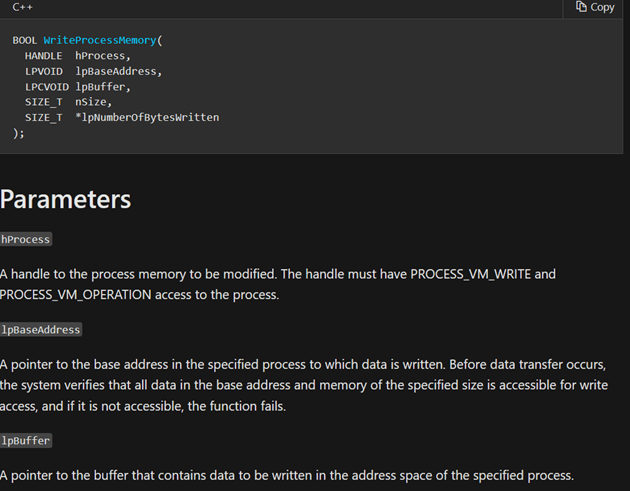
Task: Click the Copy button label
Action: coord(602,7)
